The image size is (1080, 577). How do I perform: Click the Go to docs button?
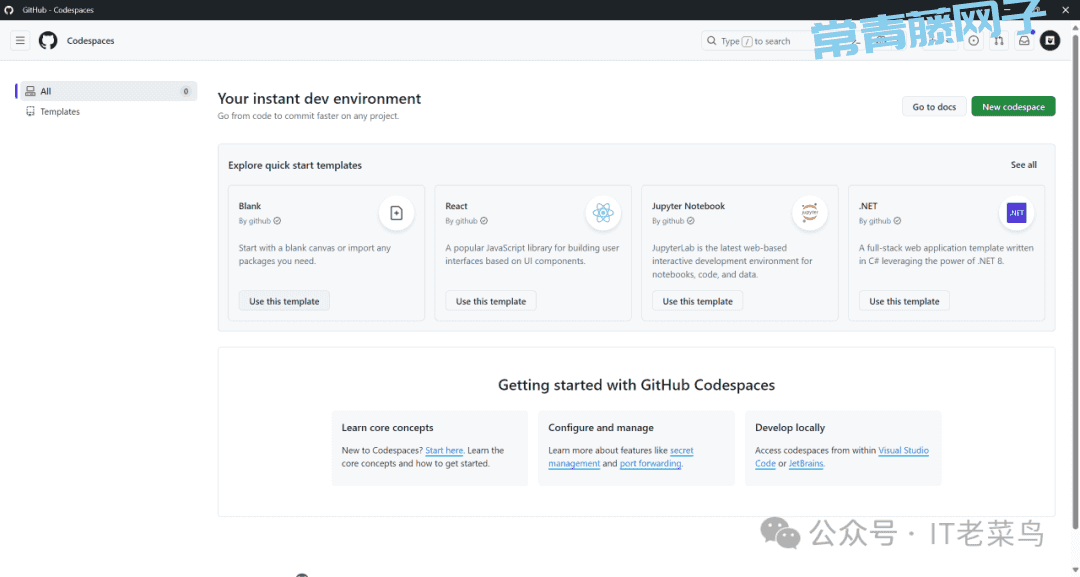click(934, 107)
